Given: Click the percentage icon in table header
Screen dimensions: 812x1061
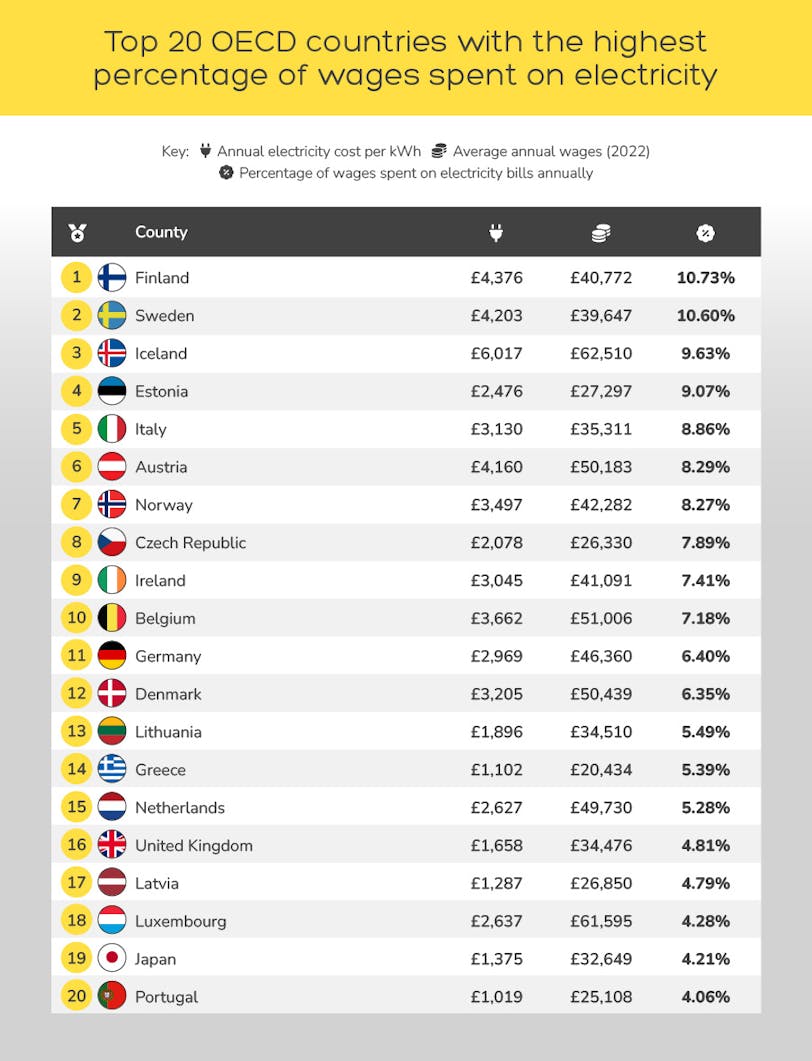Looking at the screenshot, I should point(705,233).
